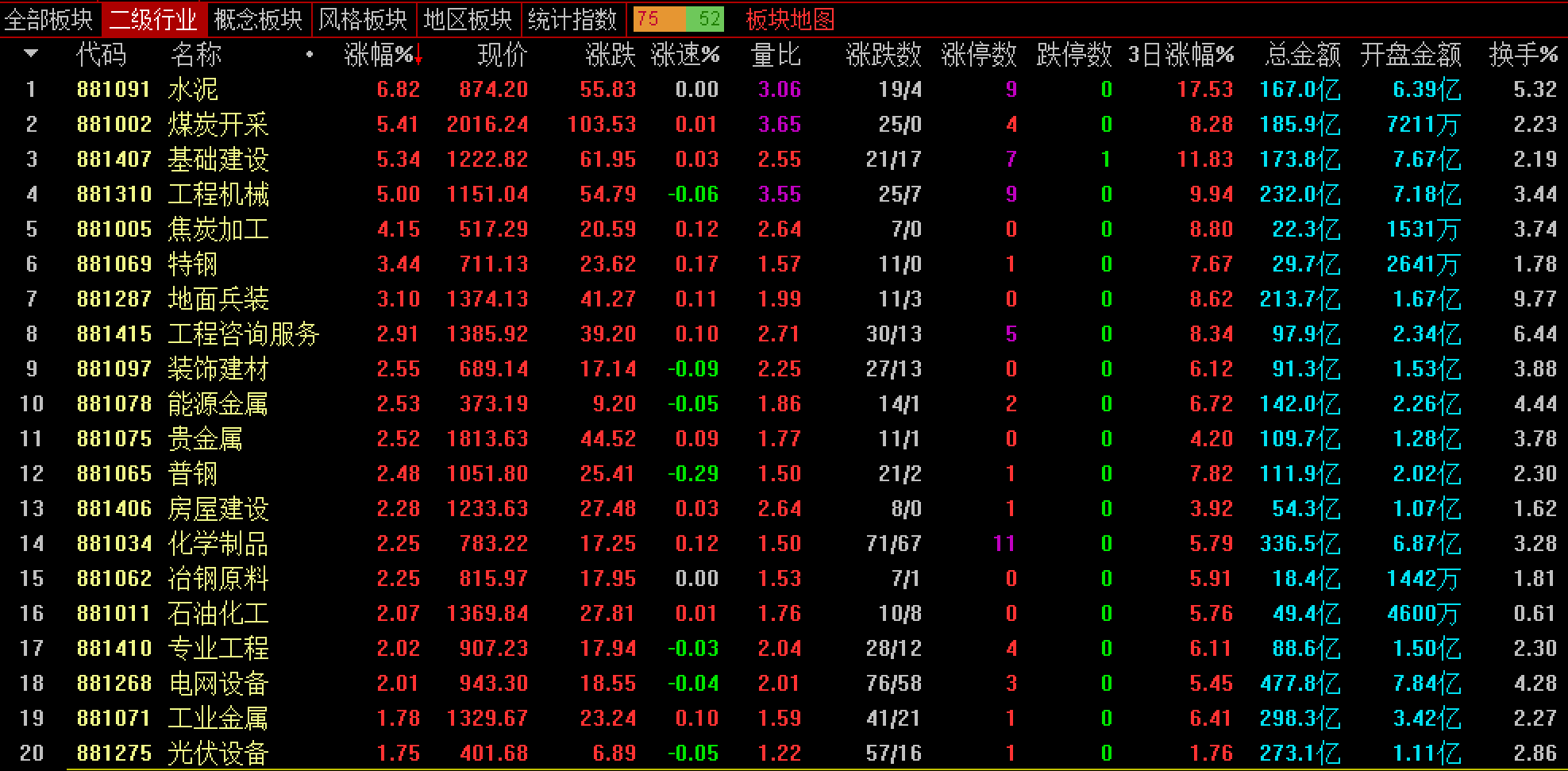The height and width of the screenshot is (771, 1568).
Task: Open the 概念板块 tab
Action: (x=259, y=19)
